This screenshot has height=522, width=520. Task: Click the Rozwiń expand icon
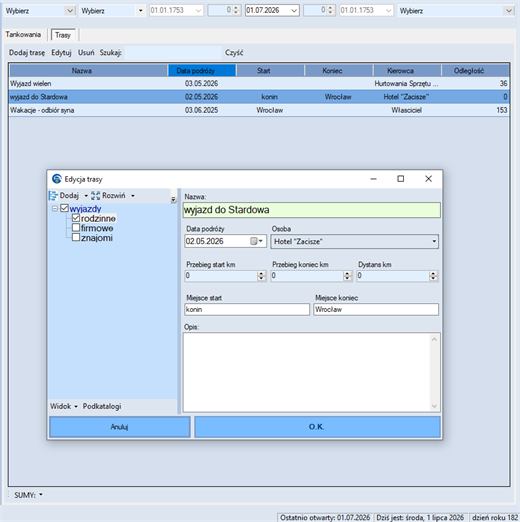coord(96,196)
